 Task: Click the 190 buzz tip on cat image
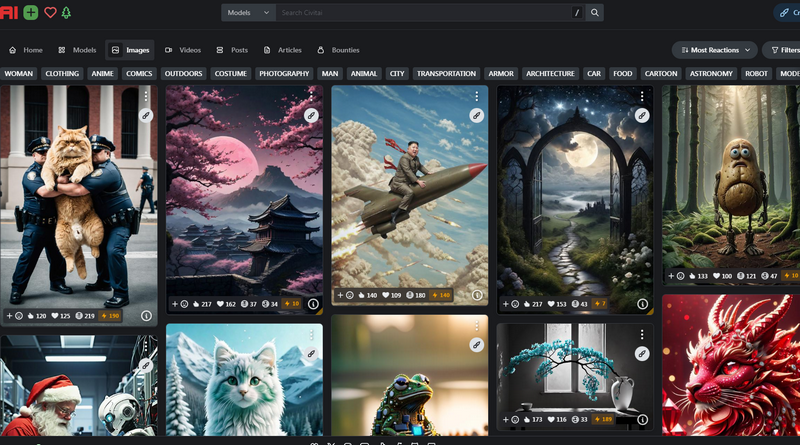tap(110, 316)
